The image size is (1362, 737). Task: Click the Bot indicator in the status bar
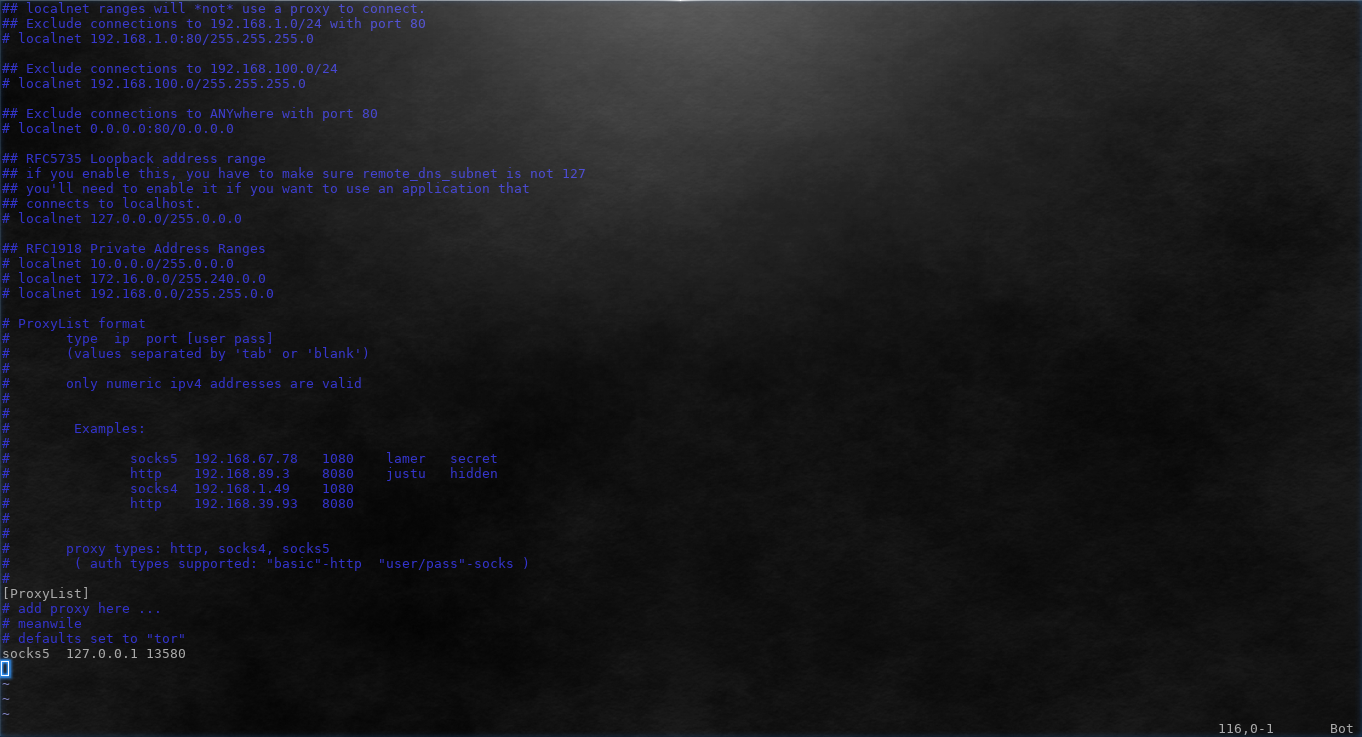[1340, 728]
